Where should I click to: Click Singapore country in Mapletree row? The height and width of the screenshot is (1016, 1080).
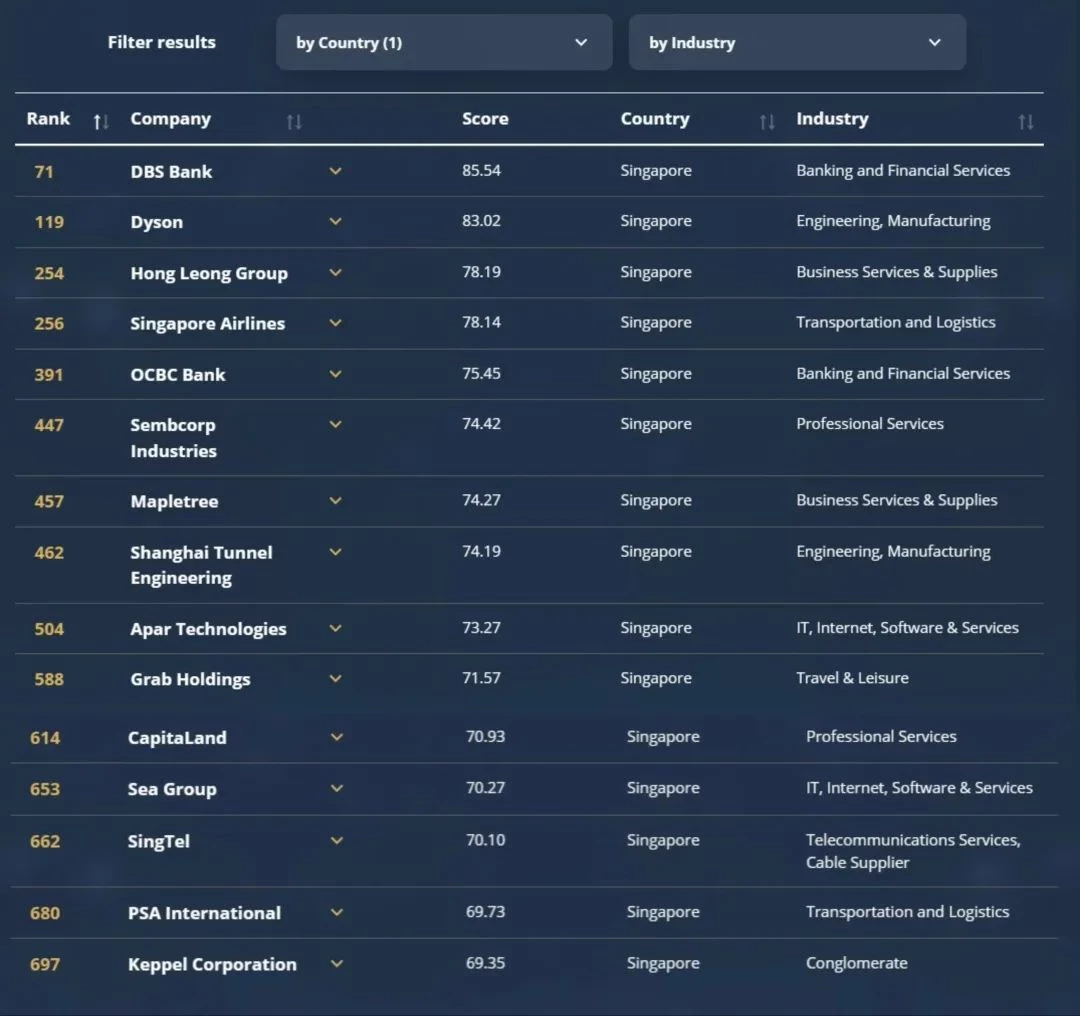[656, 501]
